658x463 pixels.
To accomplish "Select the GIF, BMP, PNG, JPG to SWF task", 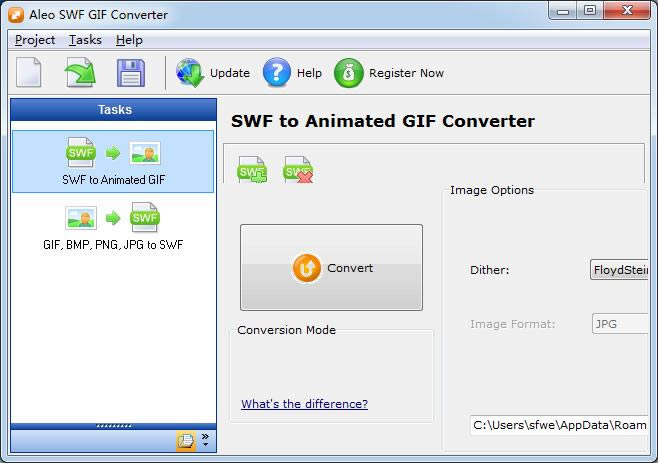I will click(x=113, y=227).
